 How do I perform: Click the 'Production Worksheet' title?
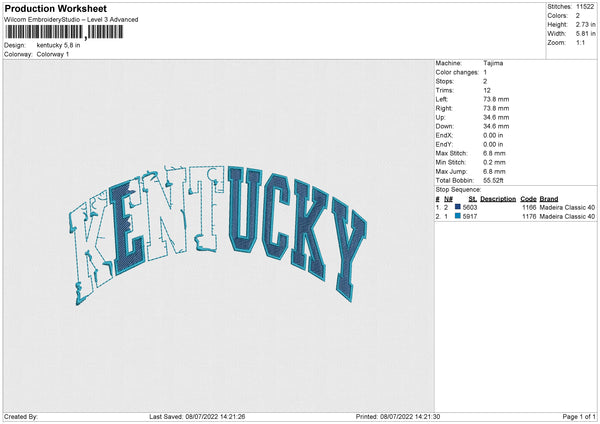tap(55, 8)
